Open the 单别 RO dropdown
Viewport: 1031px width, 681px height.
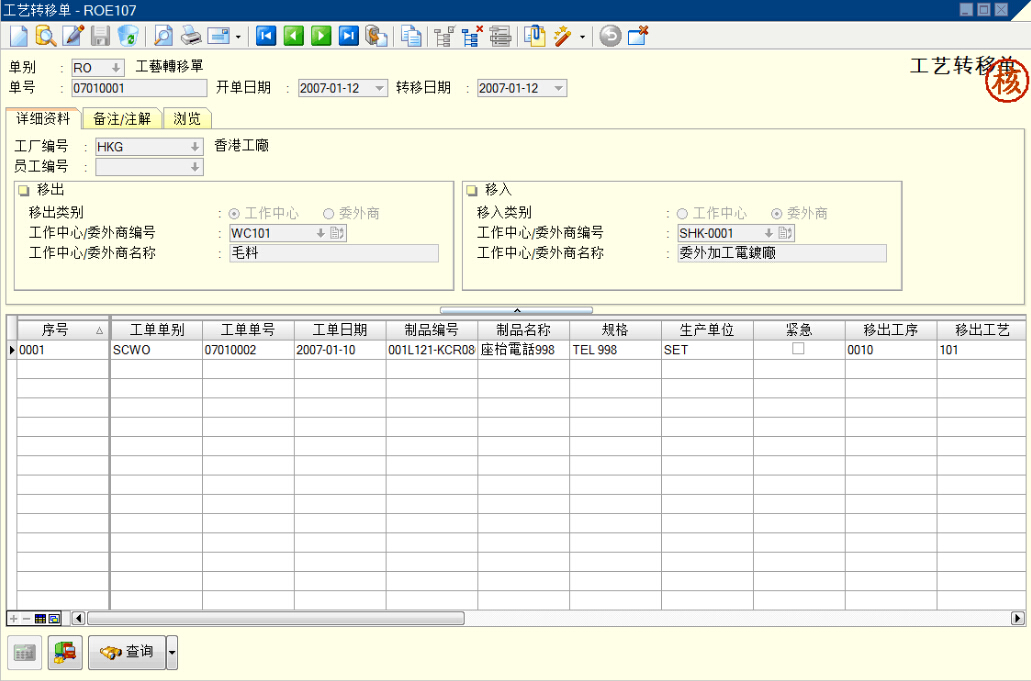click(x=116, y=68)
